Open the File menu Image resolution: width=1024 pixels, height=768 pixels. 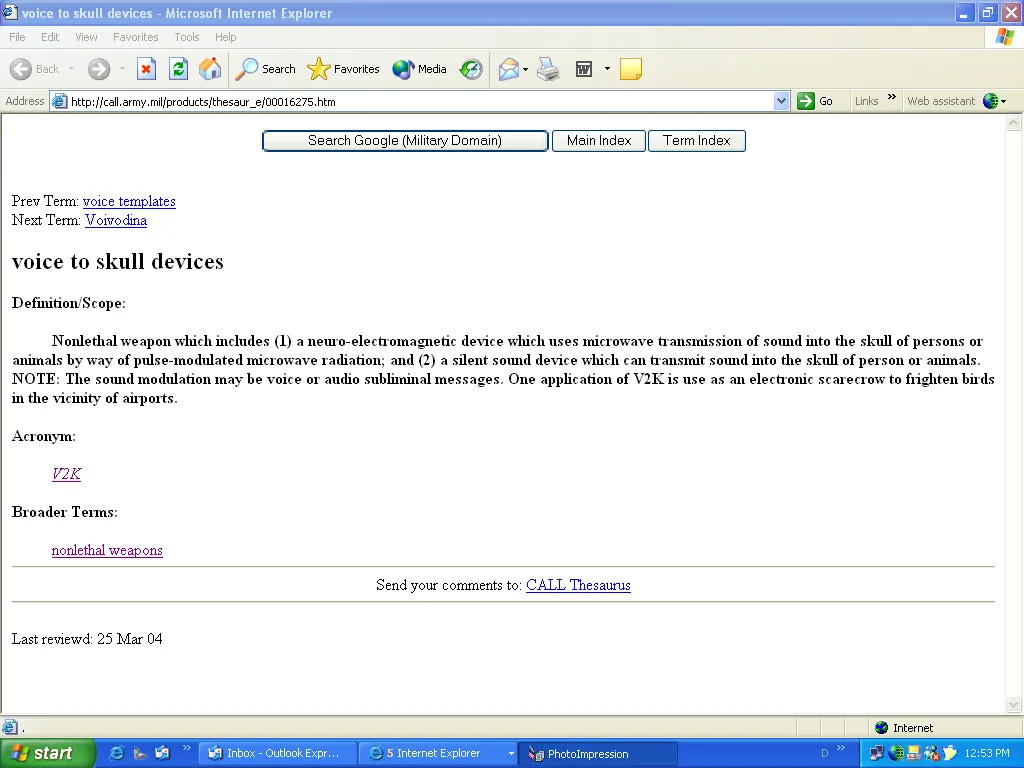(17, 37)
